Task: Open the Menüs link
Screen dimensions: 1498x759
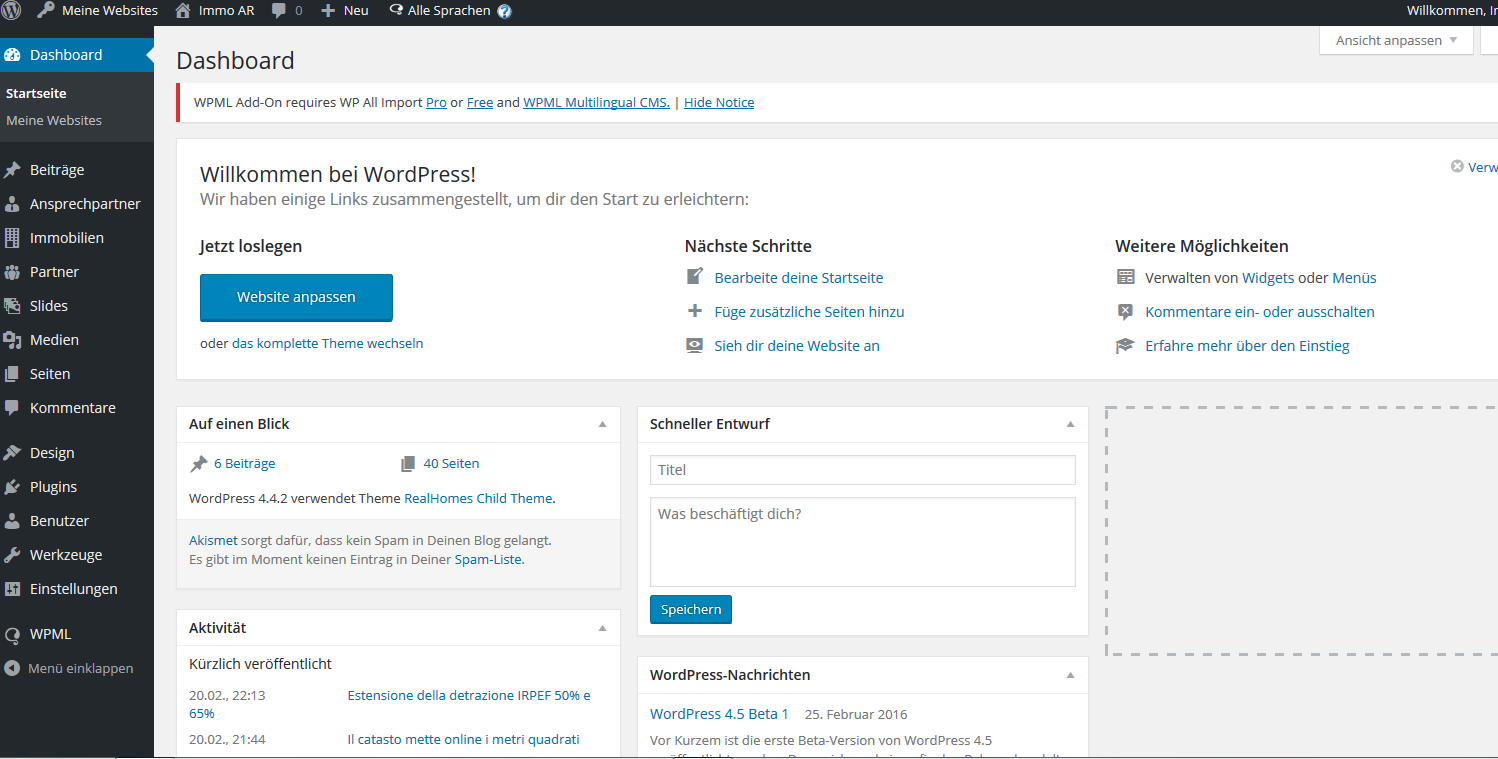Action: tap(1355, 278)
